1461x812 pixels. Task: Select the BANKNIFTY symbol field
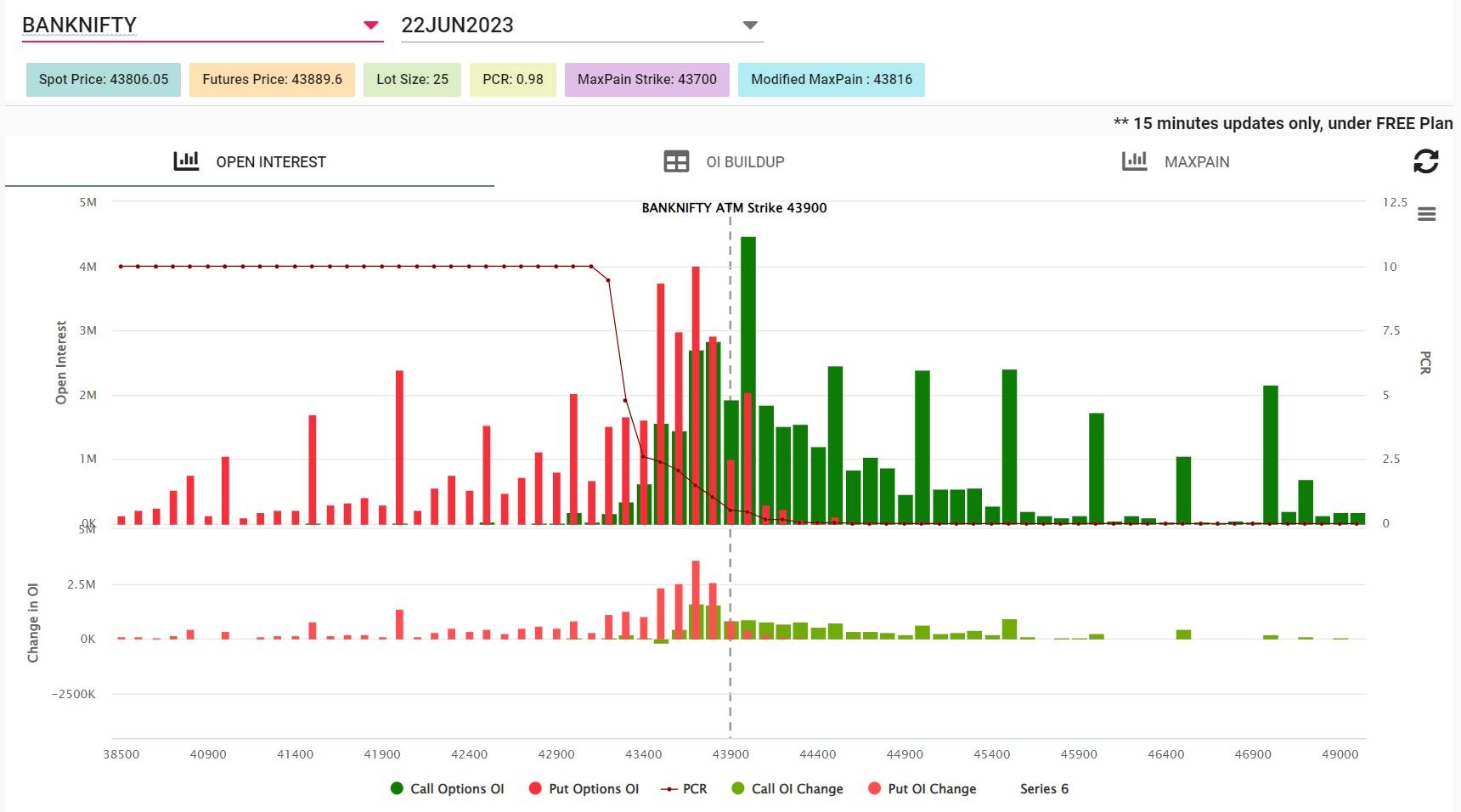point(202,25)
